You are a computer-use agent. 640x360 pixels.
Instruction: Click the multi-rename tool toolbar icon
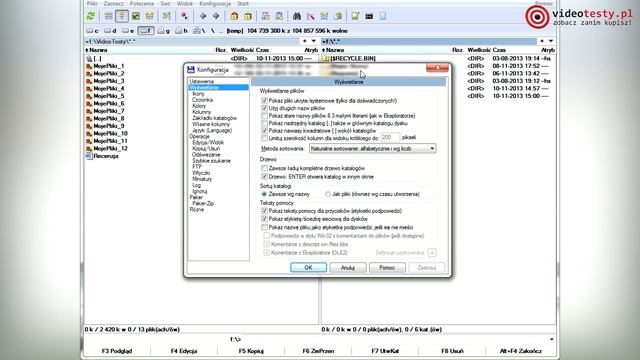click(311, 16)
